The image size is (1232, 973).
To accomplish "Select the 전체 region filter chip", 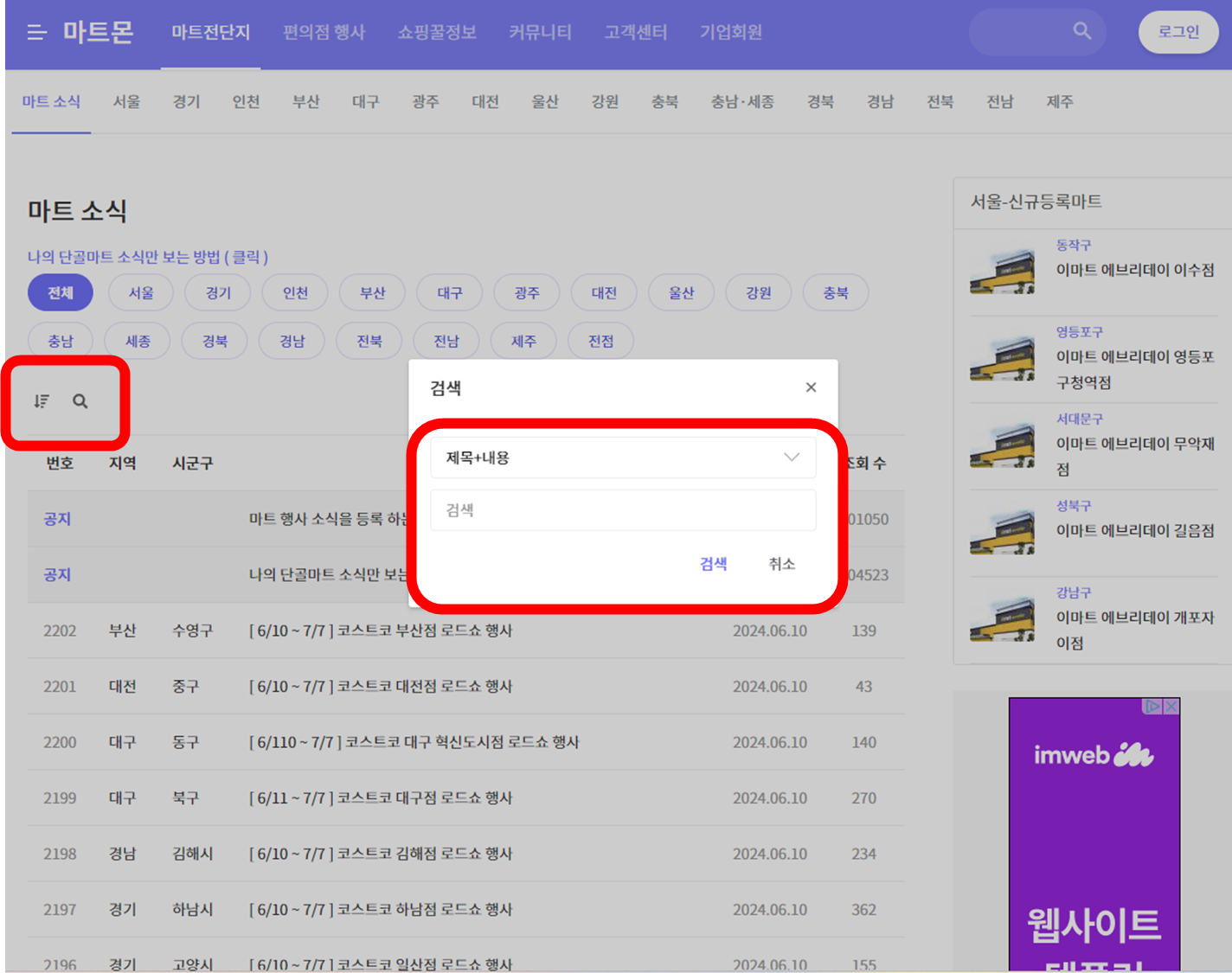I will pyautogui.click(x=60, y=292).
